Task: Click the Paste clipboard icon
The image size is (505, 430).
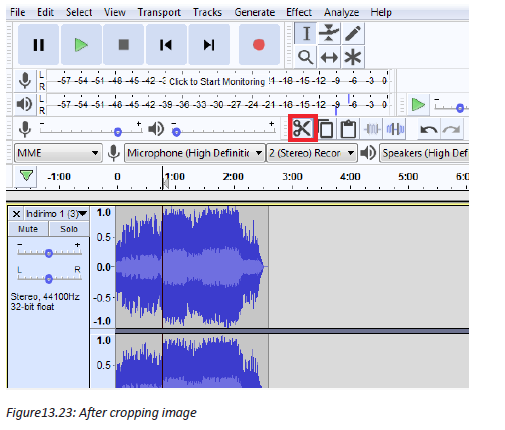Action: tap(348, 129)
